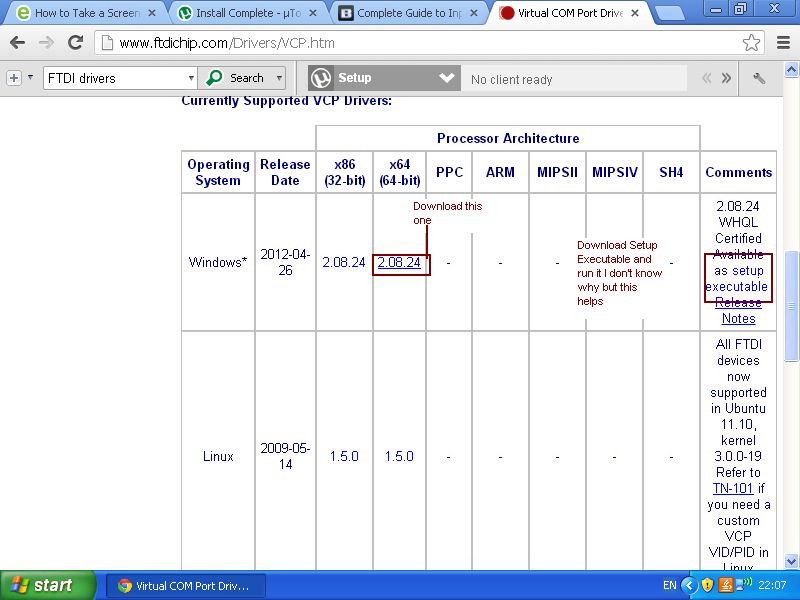Open the search field history dropdown
The height and width of the screenshot is (600, 800).
click(x=191, y=78)
